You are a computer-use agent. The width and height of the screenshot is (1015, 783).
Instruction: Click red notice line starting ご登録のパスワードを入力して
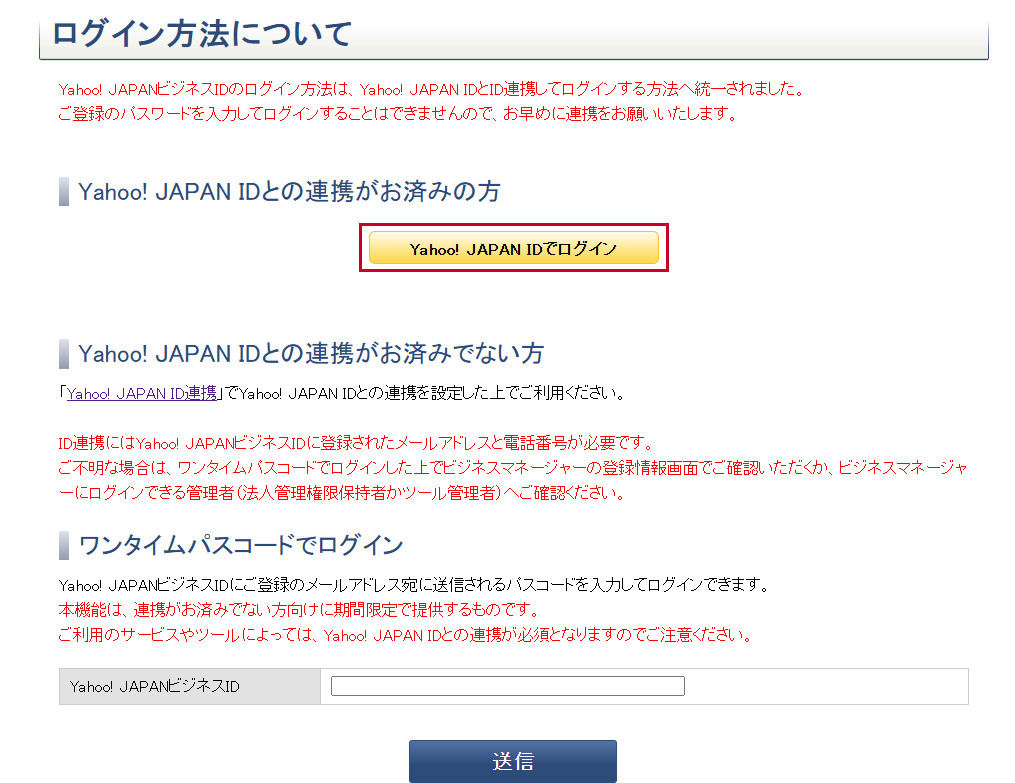tap(397, 113)
